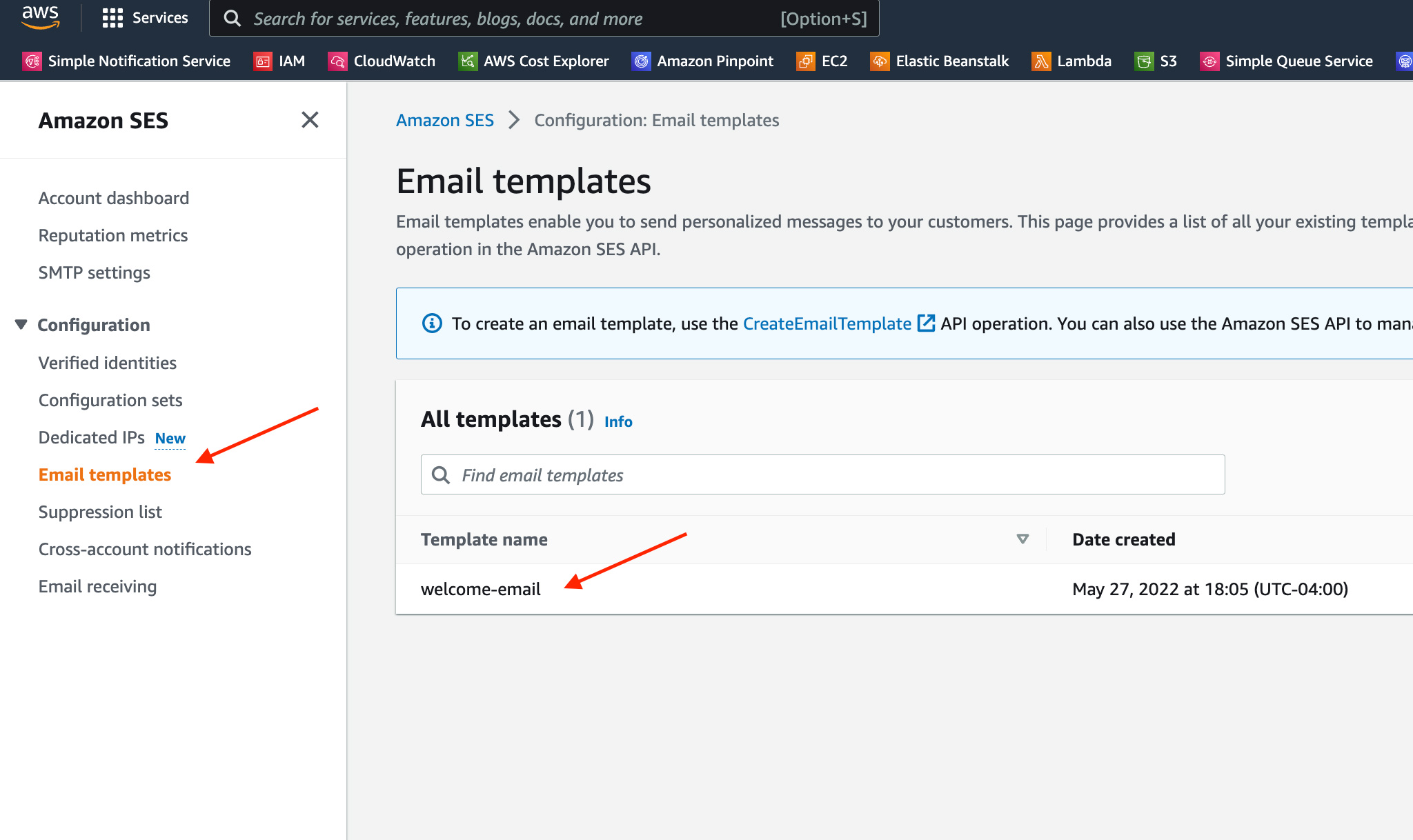Open Reputation metrics page
Screen dimensions: 1413x840
coord(113,235)
